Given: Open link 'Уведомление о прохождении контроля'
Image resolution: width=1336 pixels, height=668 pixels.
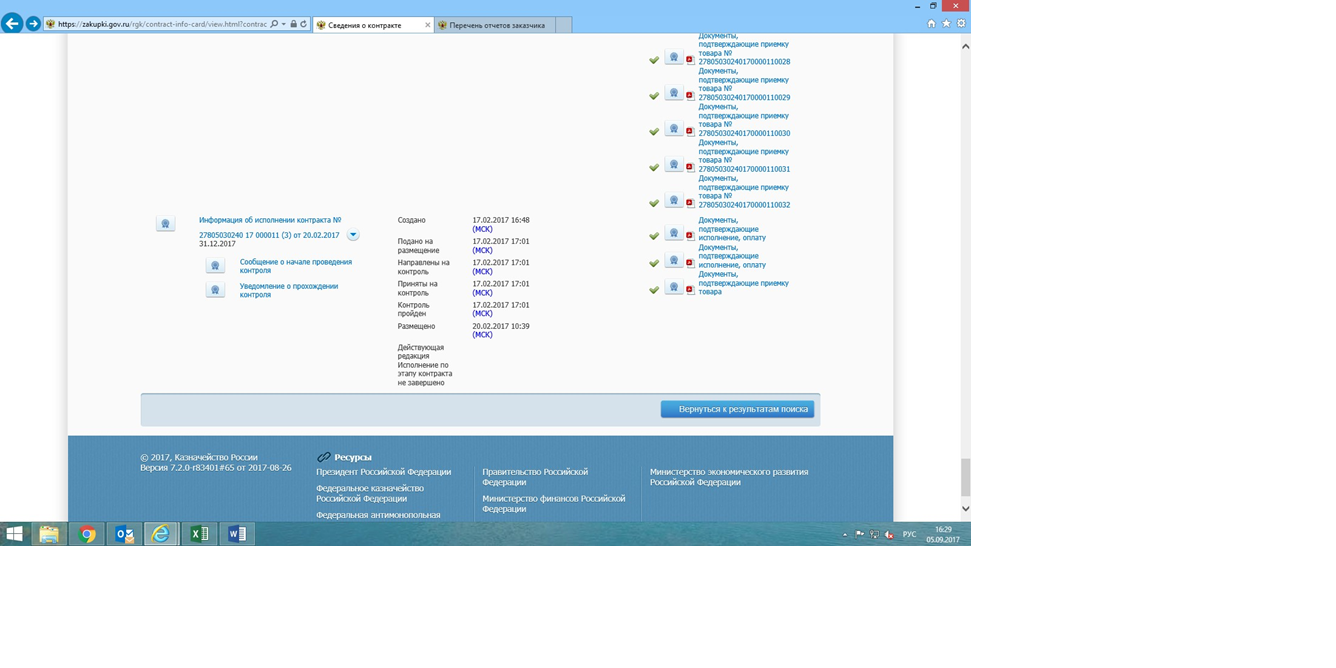Looking at the screenshot, I should click(289, 290).
